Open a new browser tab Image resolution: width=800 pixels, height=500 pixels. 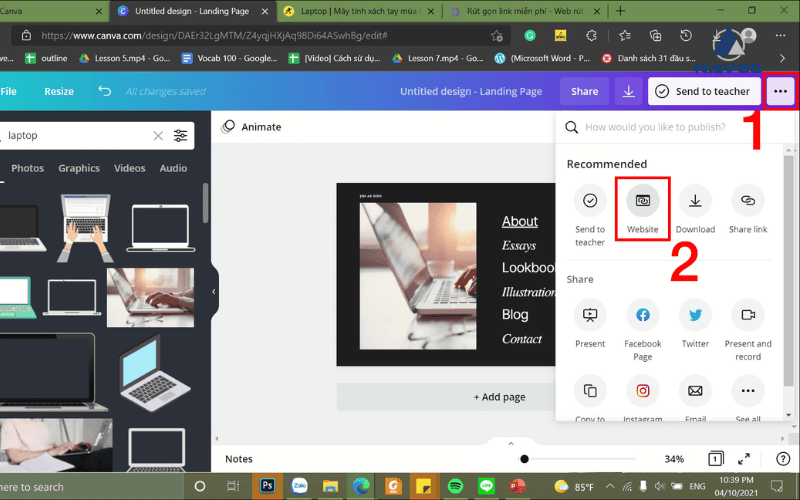tap(620, 11)
